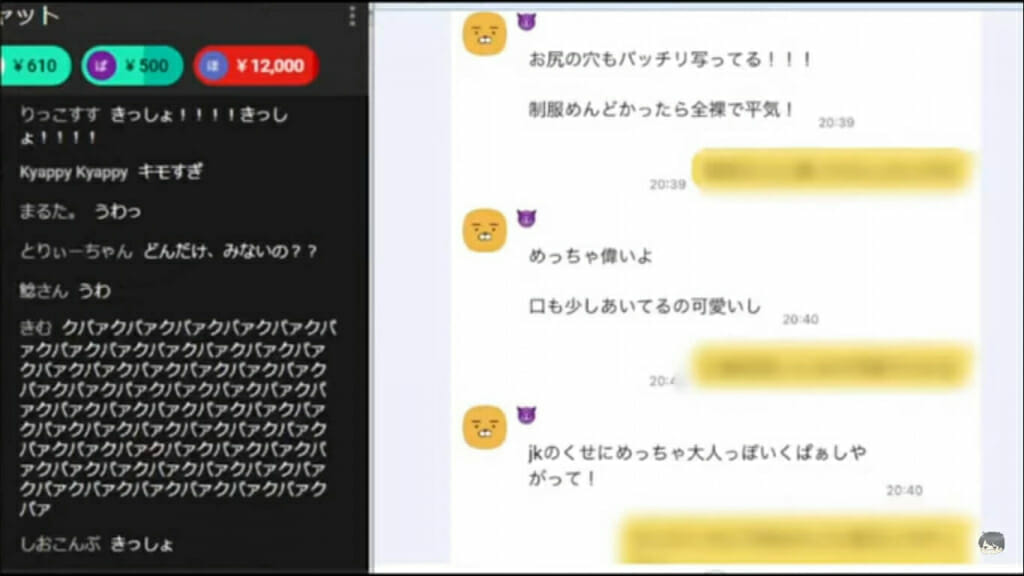Image resolution: width=1024 pixels, height=576 pixels.
Task: Select the とりぃーちゃん chat username
Action: click(x=76, y=251)
